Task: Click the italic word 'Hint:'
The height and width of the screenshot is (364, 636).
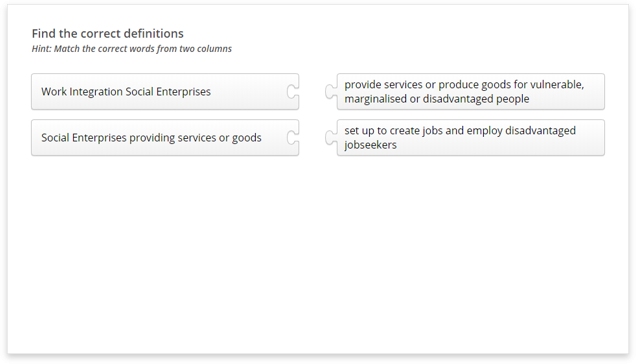Action: (x=41, y=49)
